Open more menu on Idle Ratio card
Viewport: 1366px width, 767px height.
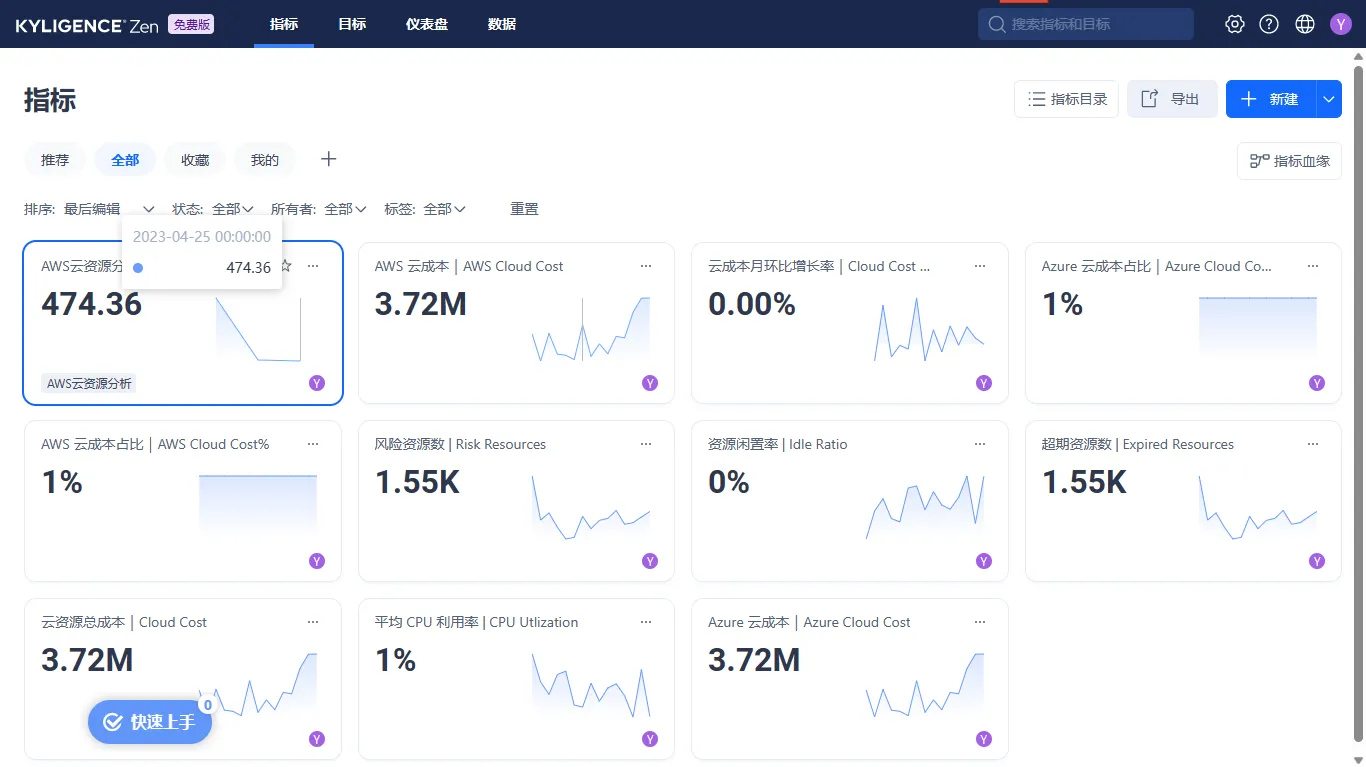pos(980,444)
